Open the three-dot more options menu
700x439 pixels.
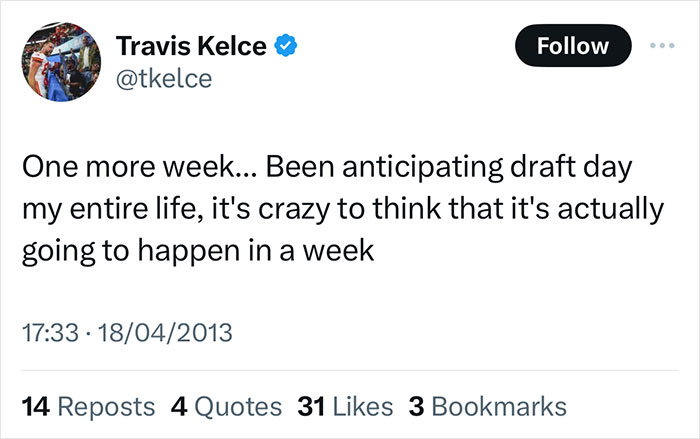(662, 45)
